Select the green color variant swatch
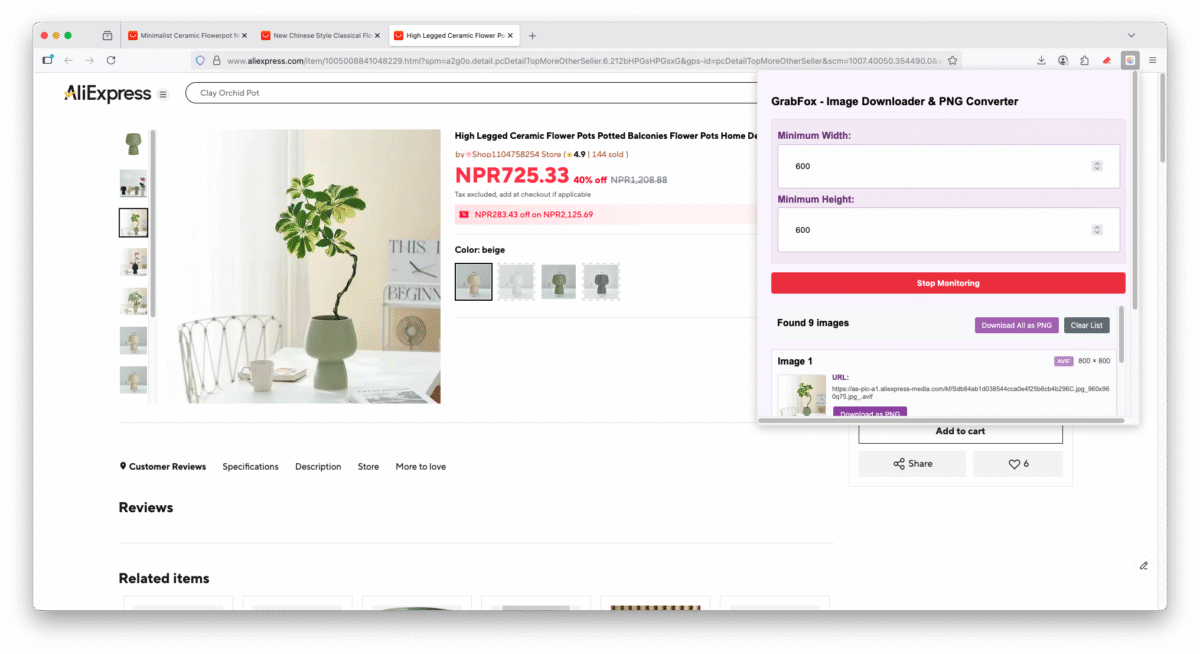The width and height of the screenshot is (1200, 654). (x=559, y=281)
